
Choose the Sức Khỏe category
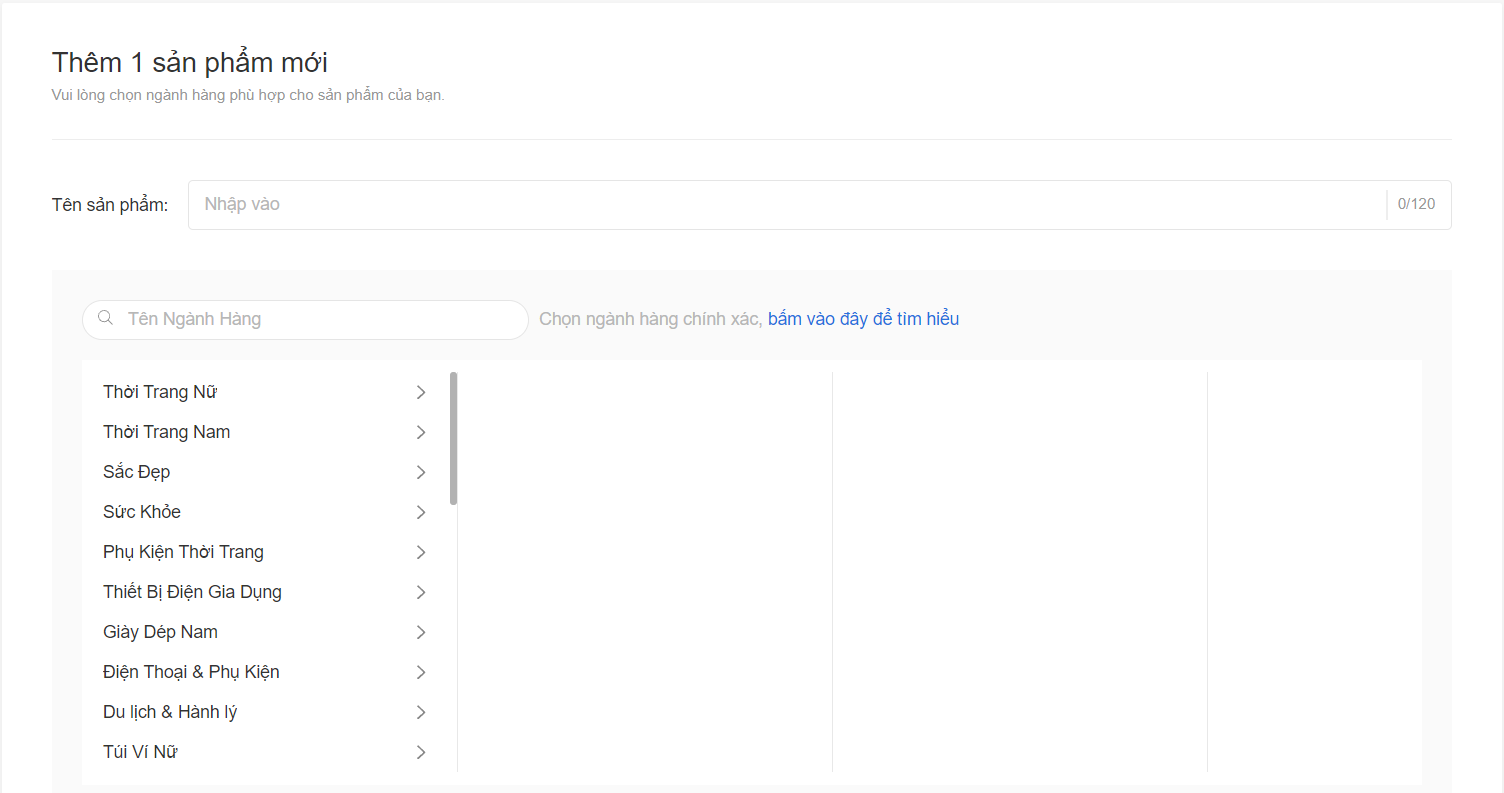(142, 512)
